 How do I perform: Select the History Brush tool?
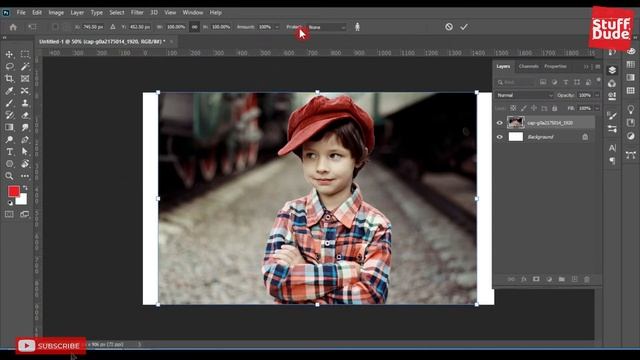[x=9, y=115]
